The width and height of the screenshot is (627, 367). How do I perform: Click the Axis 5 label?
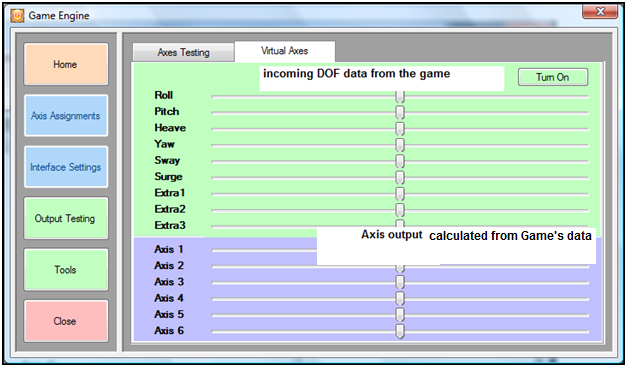click(169, 315)
